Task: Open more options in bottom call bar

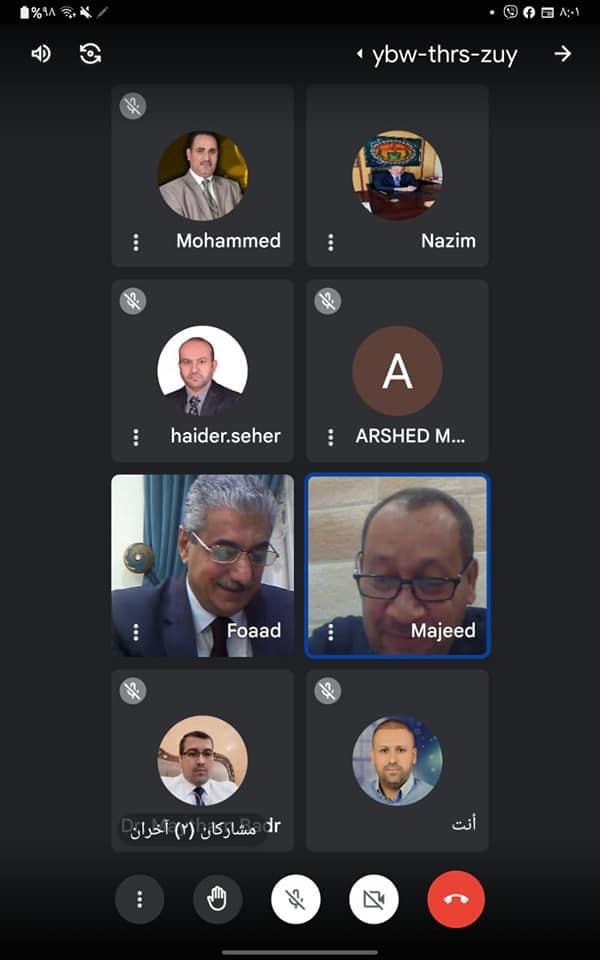Action: pos(140,899)
